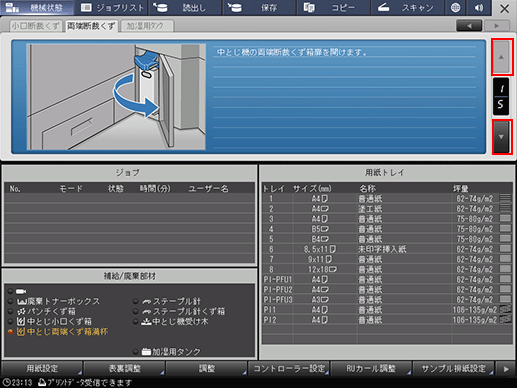Open the 機械状態 machine status tab
Viewport: 517px width, 388px height.
[x=37, y=7]
